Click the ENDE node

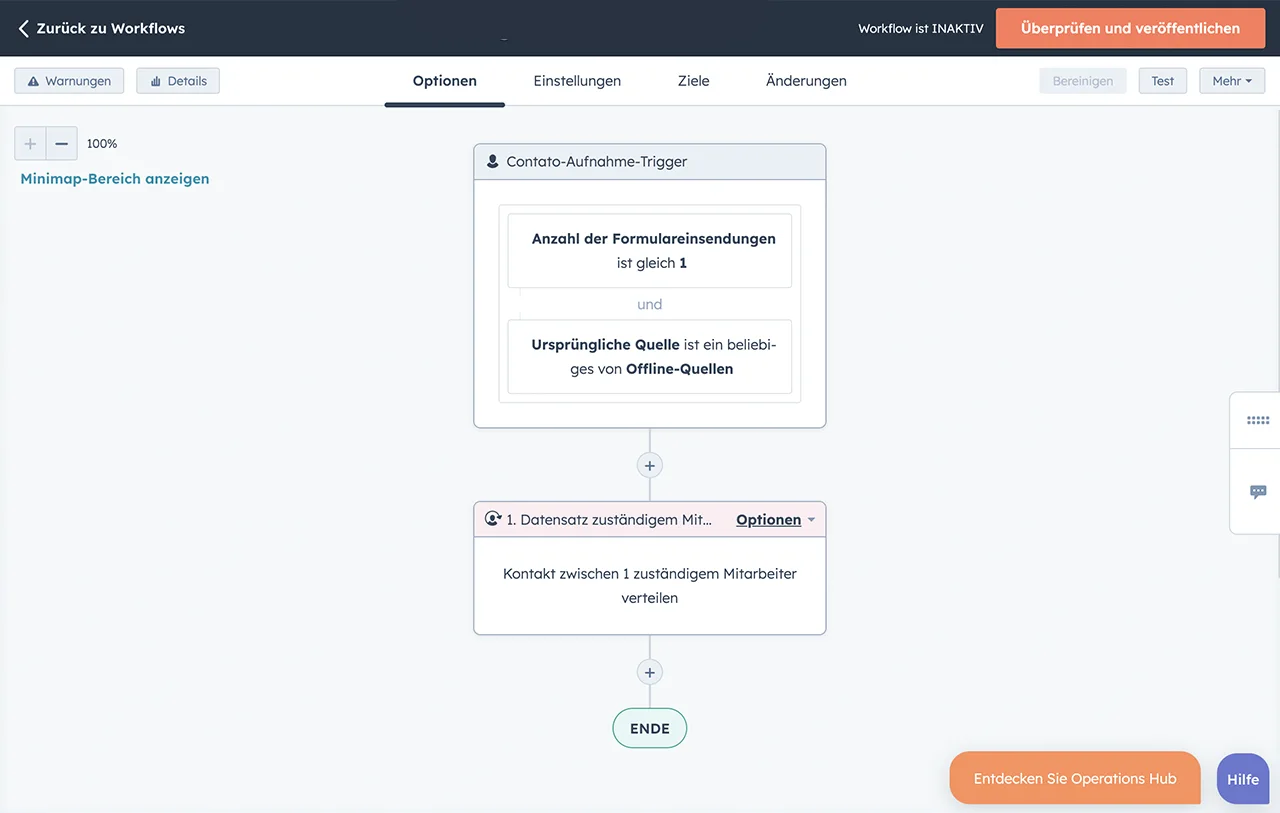pos(650,729)
